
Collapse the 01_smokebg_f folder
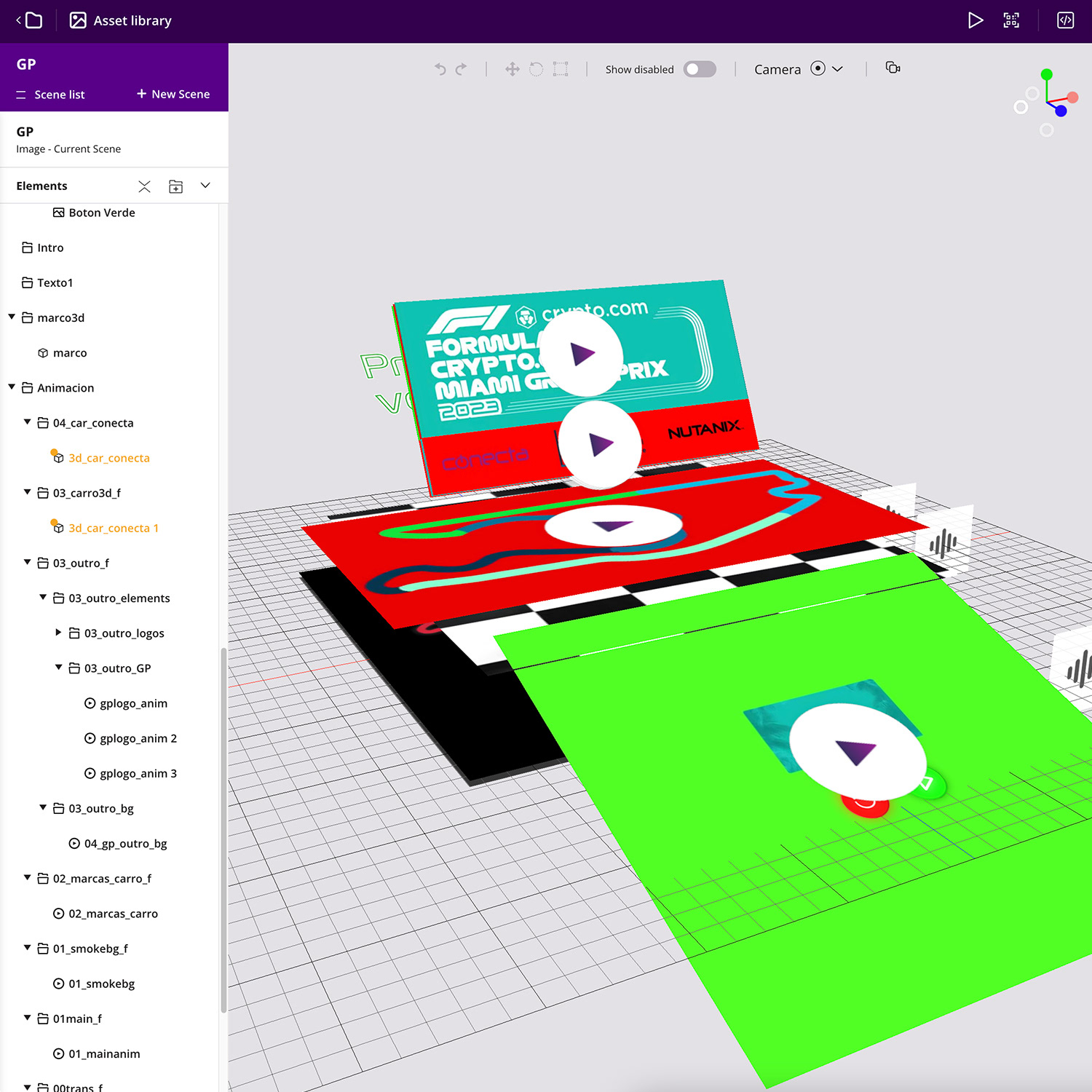pyautogui.click(x=27, y=947)
